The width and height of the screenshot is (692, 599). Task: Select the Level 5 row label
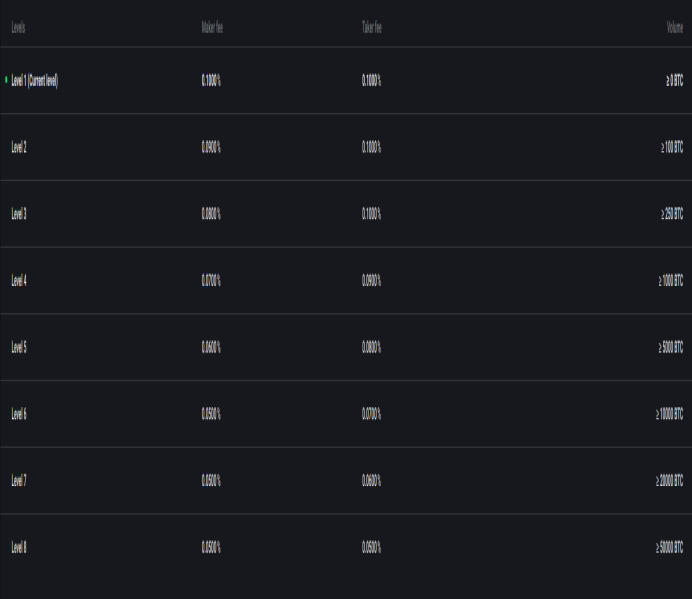tap(19, 347)
